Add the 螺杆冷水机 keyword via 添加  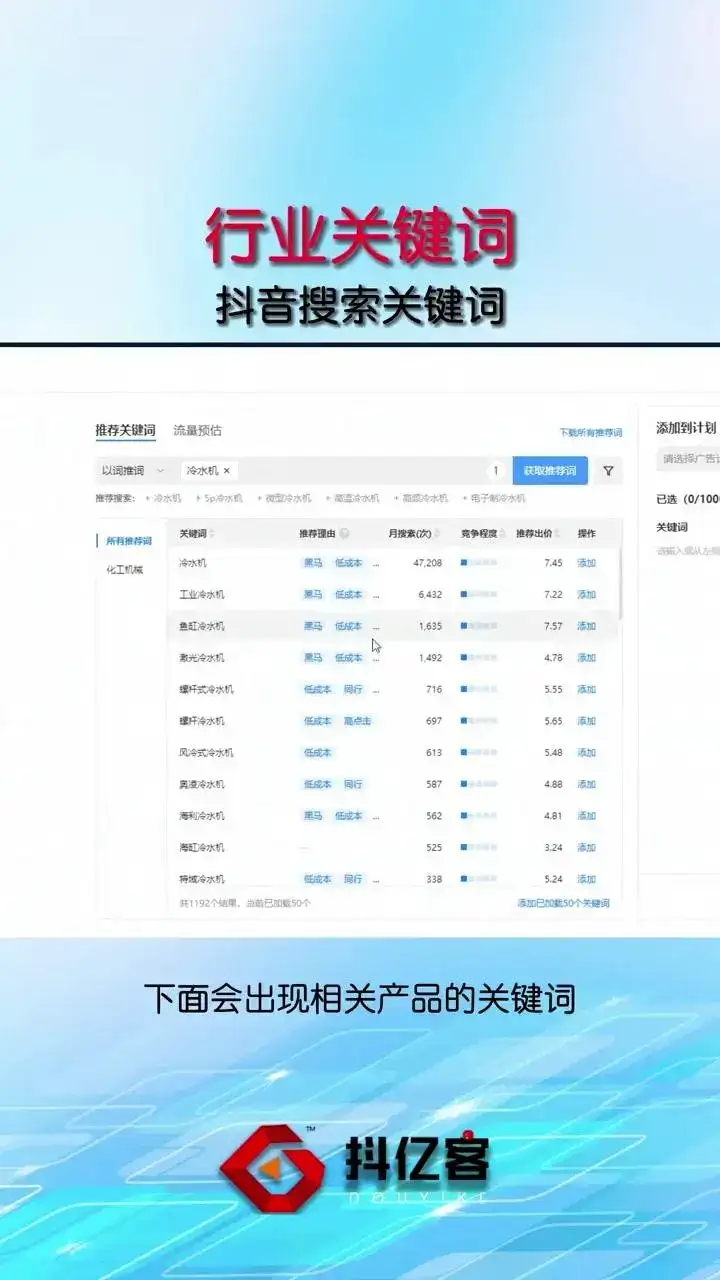(x=586, y=721)
